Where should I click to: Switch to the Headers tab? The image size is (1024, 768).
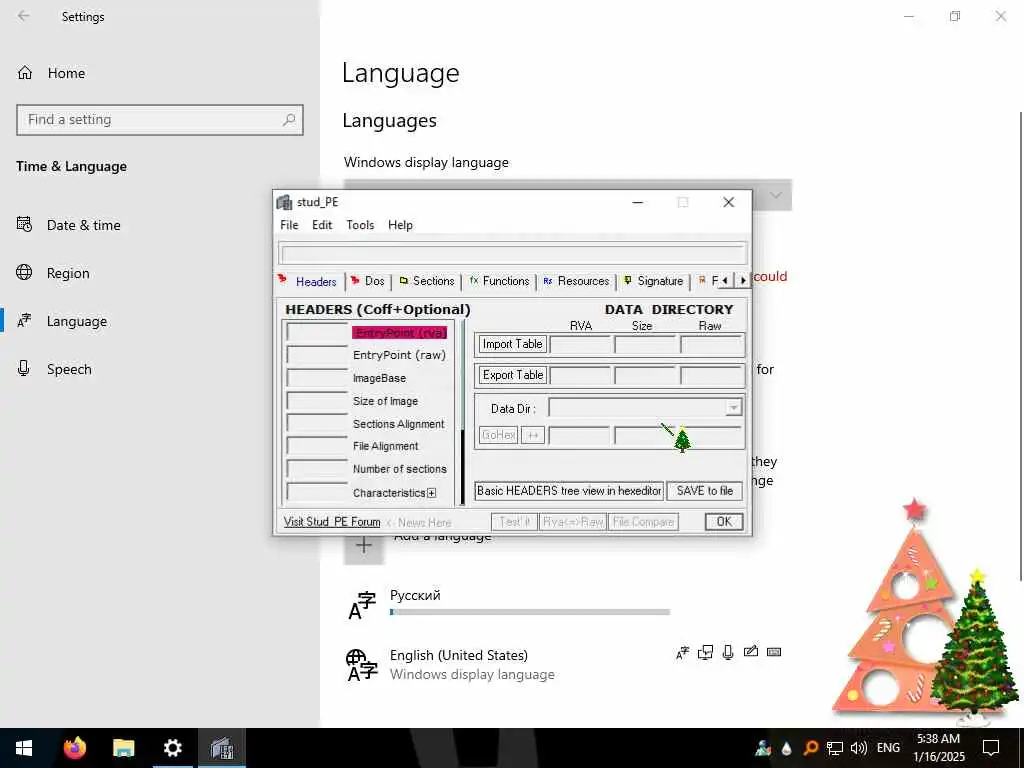308,281
